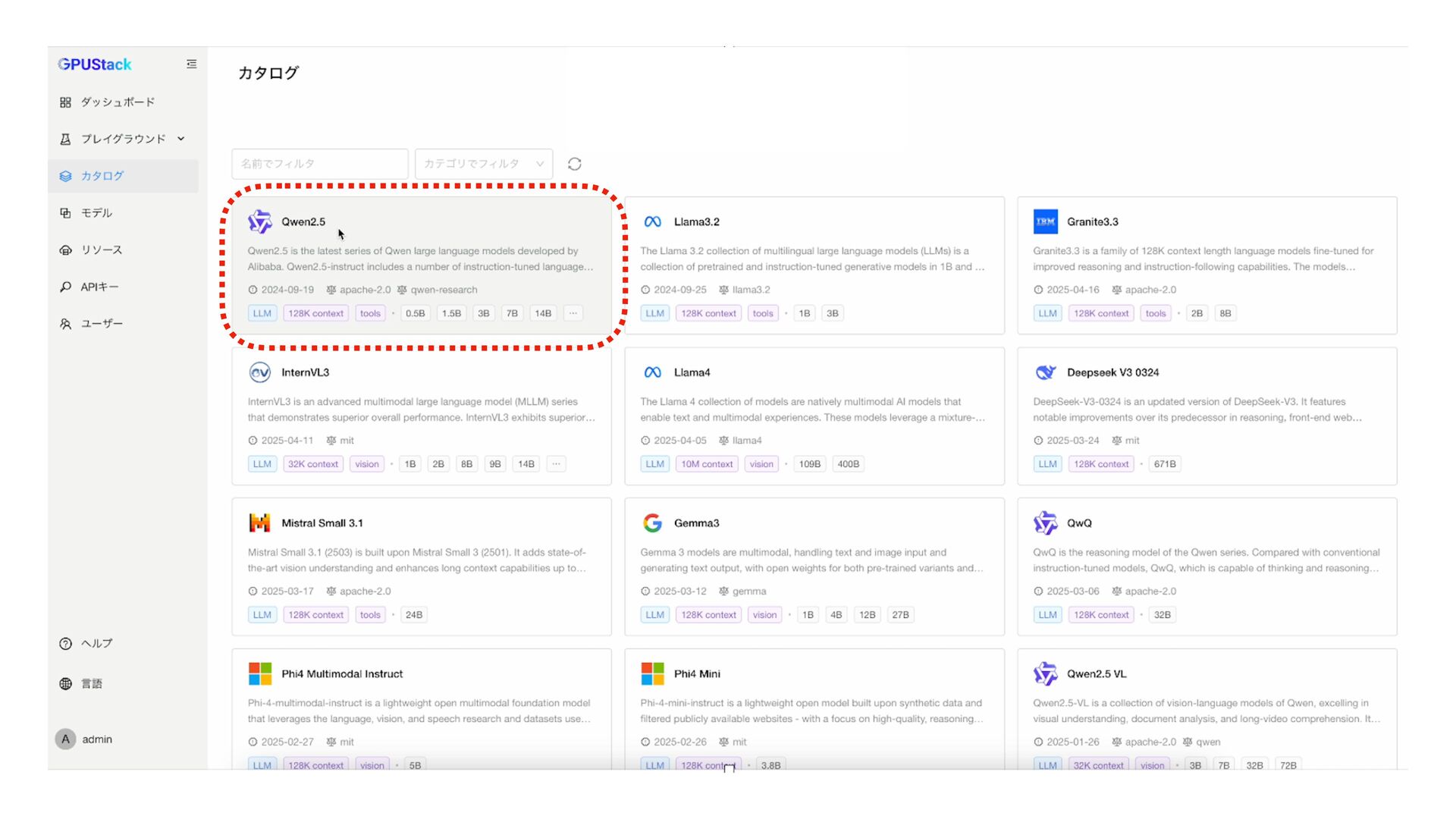Image resolution: width=1456 pixels, height=819 pixels.
Task: Click the 9B size tag on InternVL3
Action: click(x=495, y=464)
